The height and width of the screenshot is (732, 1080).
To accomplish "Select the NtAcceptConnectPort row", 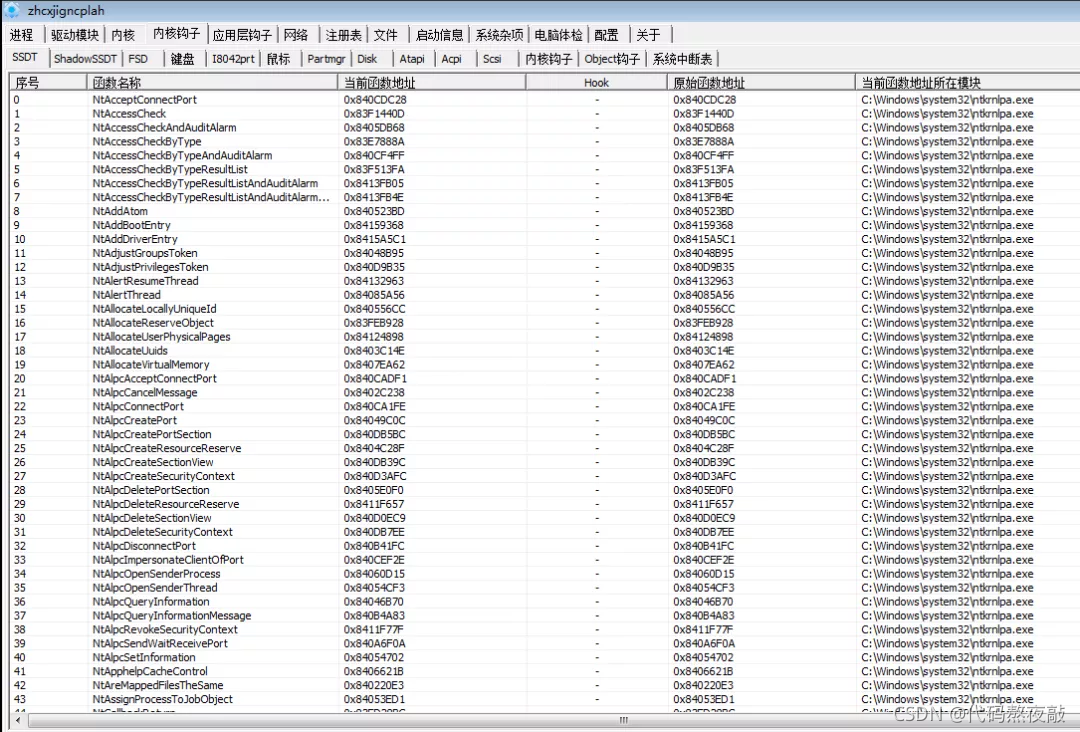I will point(546,100).
